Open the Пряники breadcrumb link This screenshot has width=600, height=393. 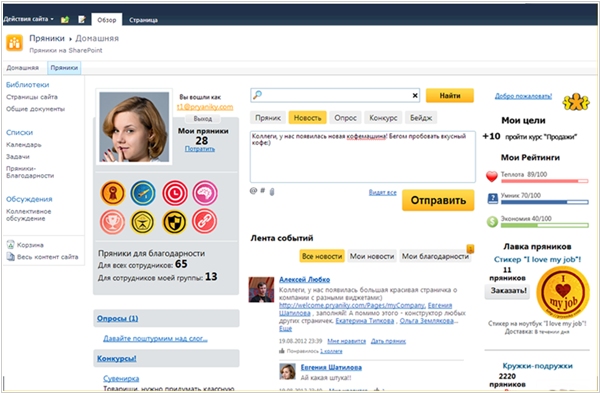pos(47,38)
